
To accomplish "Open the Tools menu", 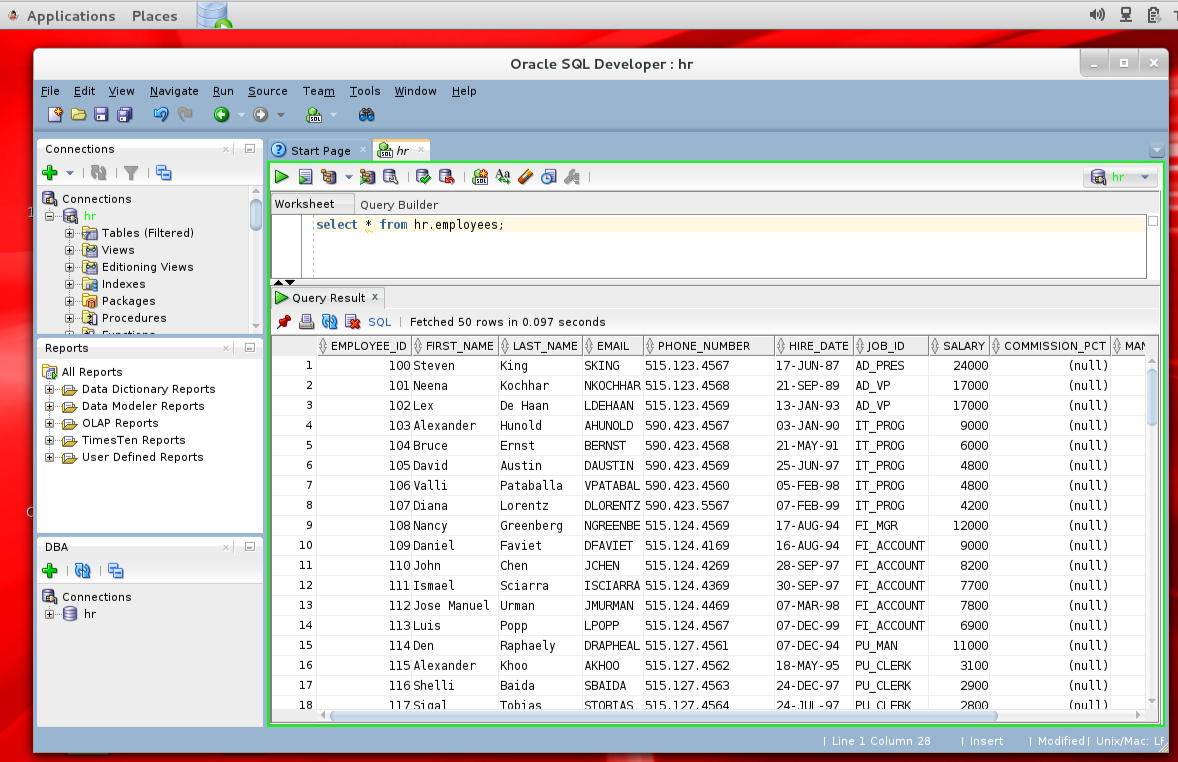I will (x=365, y=91).
